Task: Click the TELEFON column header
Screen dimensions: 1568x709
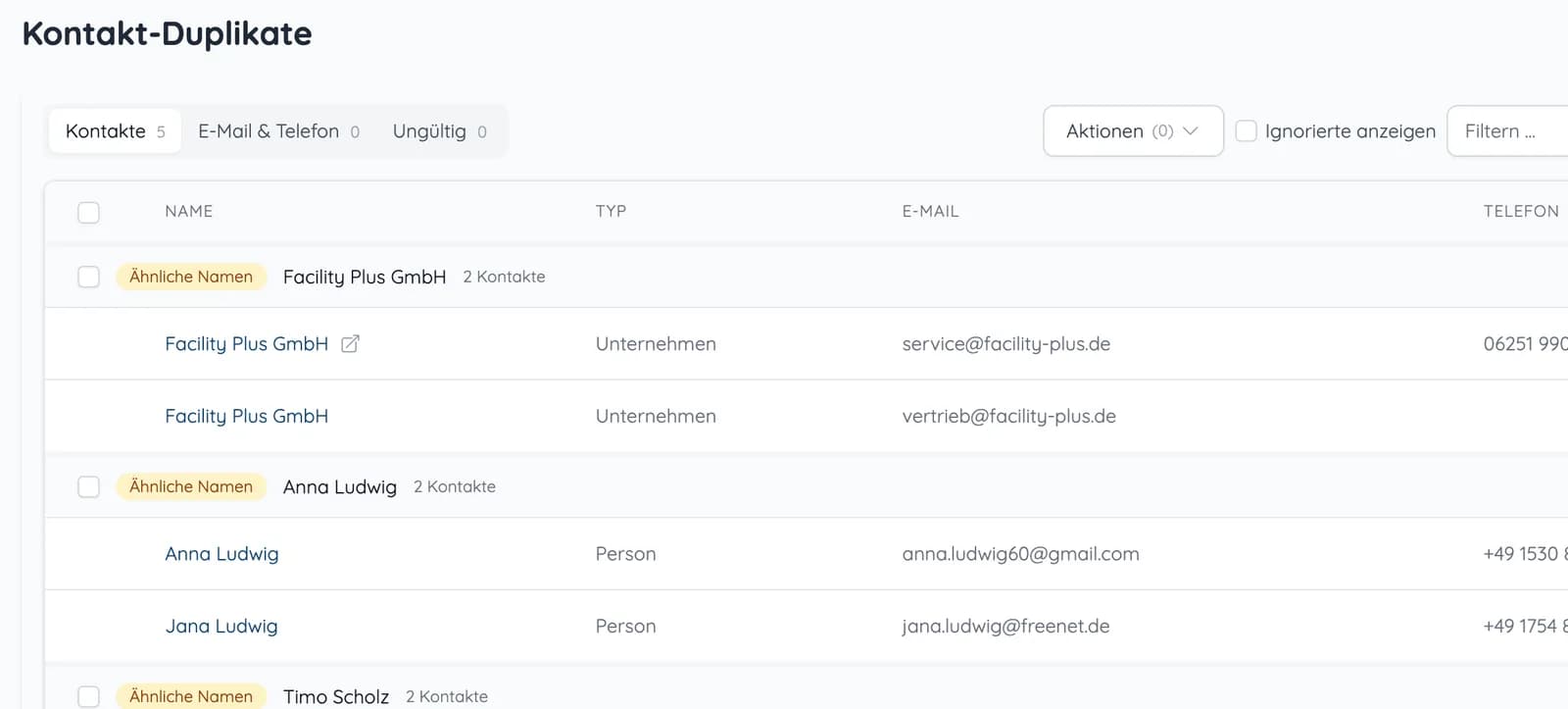Action: point(1521,212)
